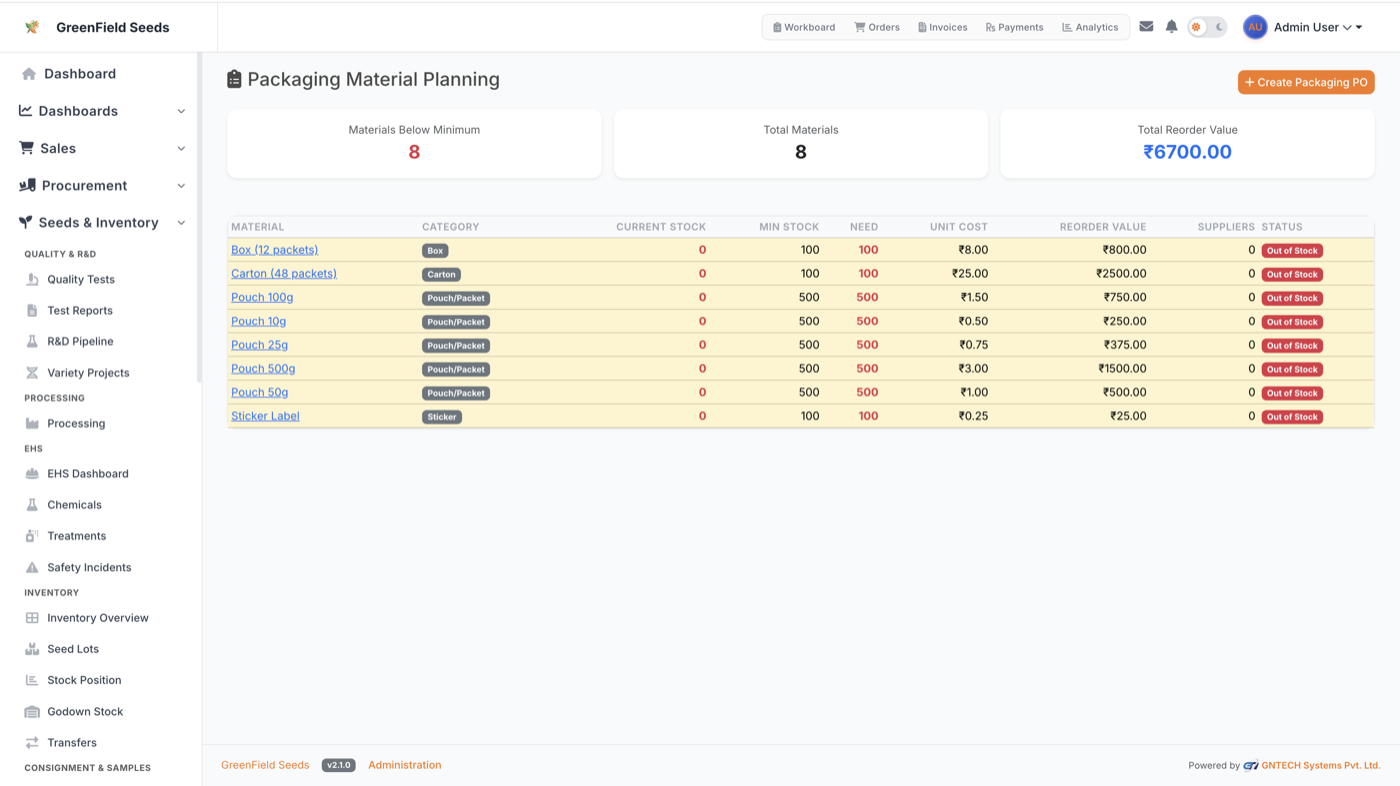Click the REORDER VALUE column header
1400x786 pixels.
[x=1103, y=227]
